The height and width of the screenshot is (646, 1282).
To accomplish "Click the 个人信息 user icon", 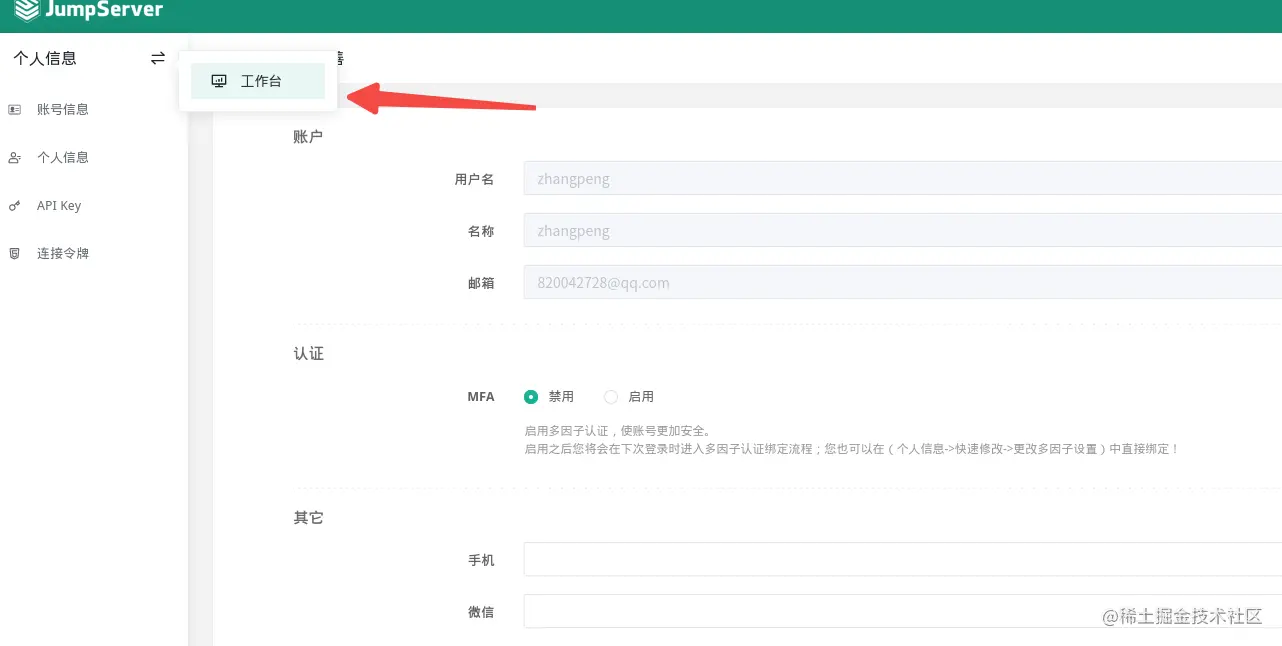I will pos(14,157).
